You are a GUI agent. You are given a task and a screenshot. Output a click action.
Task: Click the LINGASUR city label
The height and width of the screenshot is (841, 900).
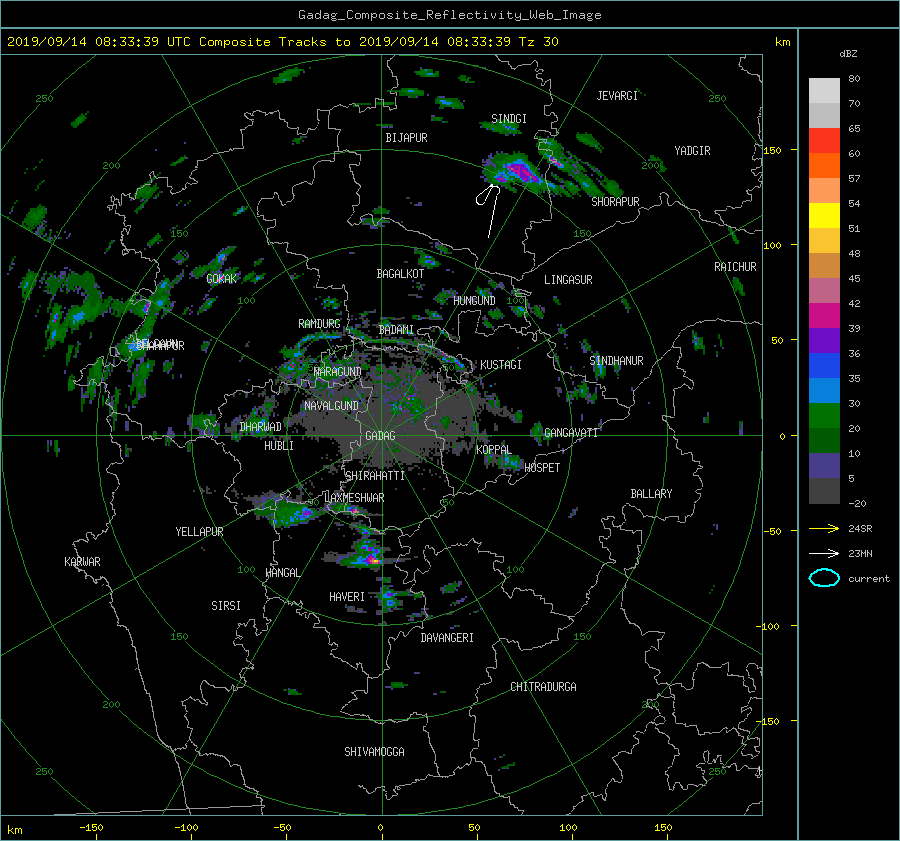pyautogui.click(x=568, y=280)
